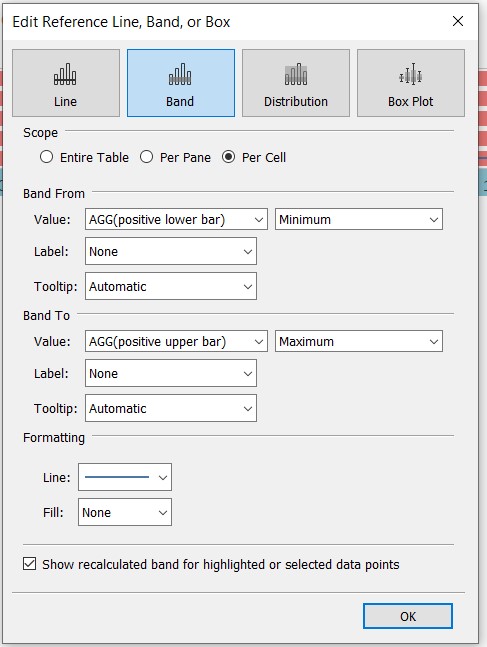The height and width of the screenshot is (647, 487).
Task: Choose the Distribution icon button
Action: click(296, 83)
